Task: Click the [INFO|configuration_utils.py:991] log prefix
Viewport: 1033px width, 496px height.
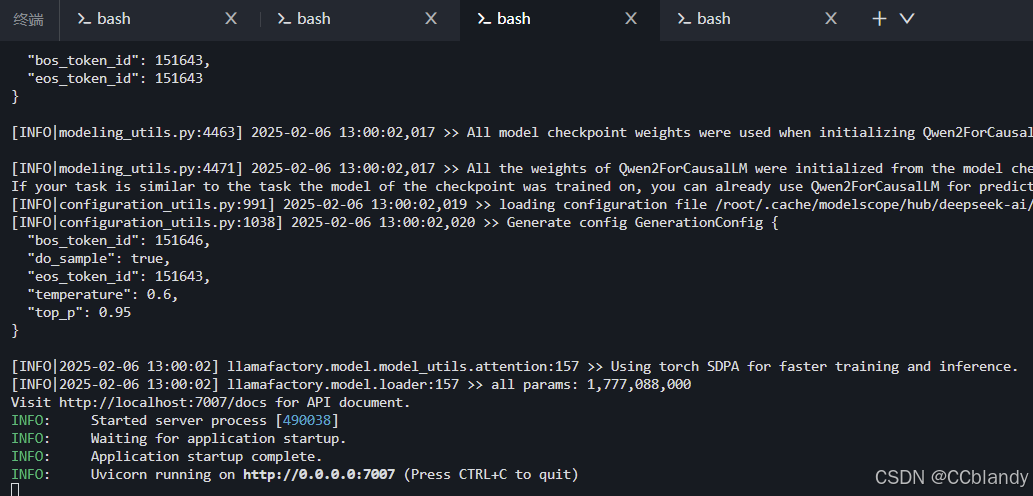Action: point(143,204)
